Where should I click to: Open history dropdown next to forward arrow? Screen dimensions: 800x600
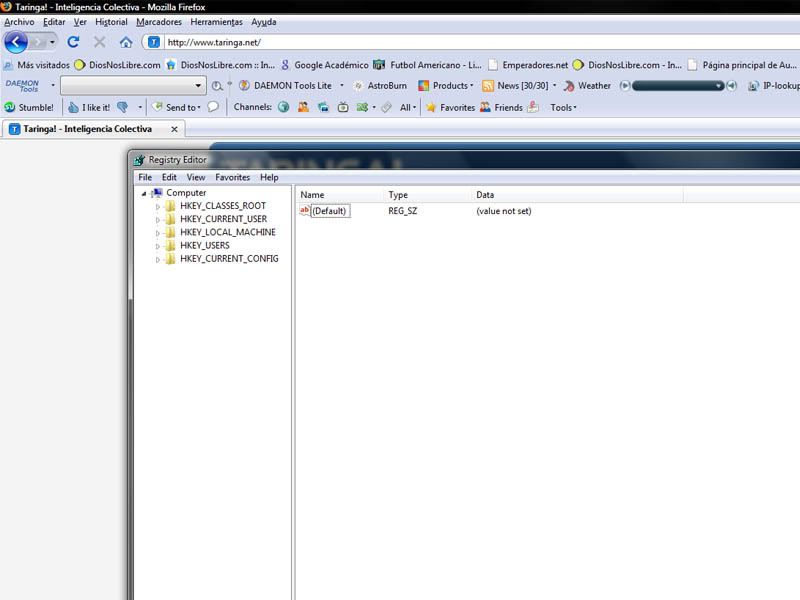[52, 42]
